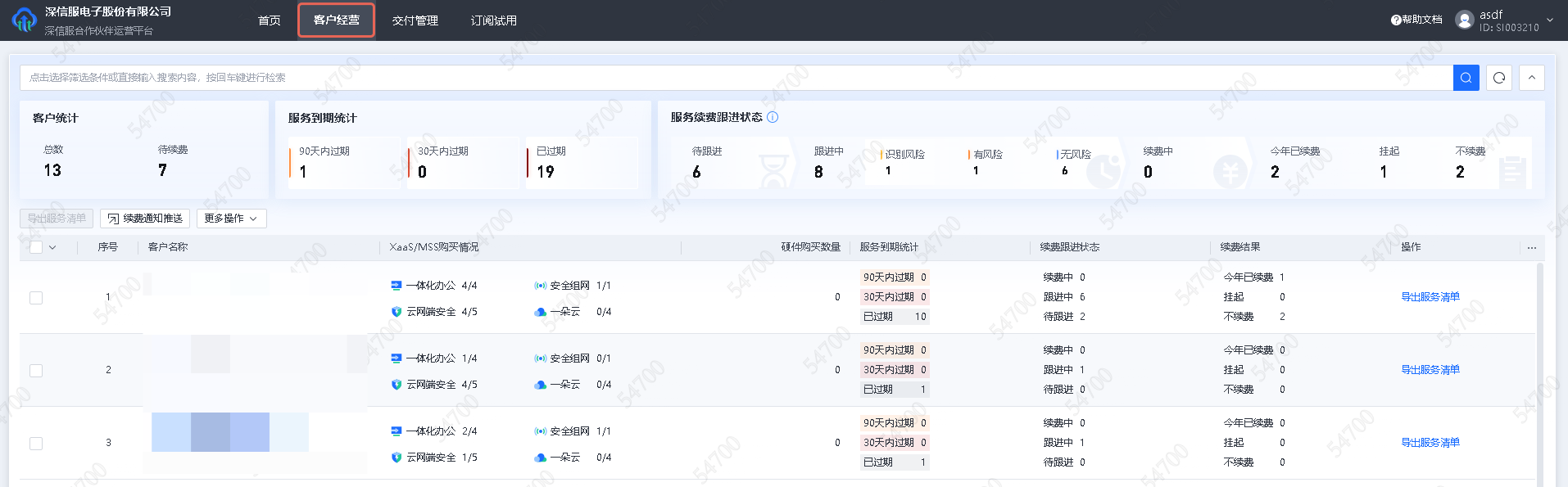The image size is (1568, 487).
Task: Check the select-all checkbox in table header
Action: 36,247
